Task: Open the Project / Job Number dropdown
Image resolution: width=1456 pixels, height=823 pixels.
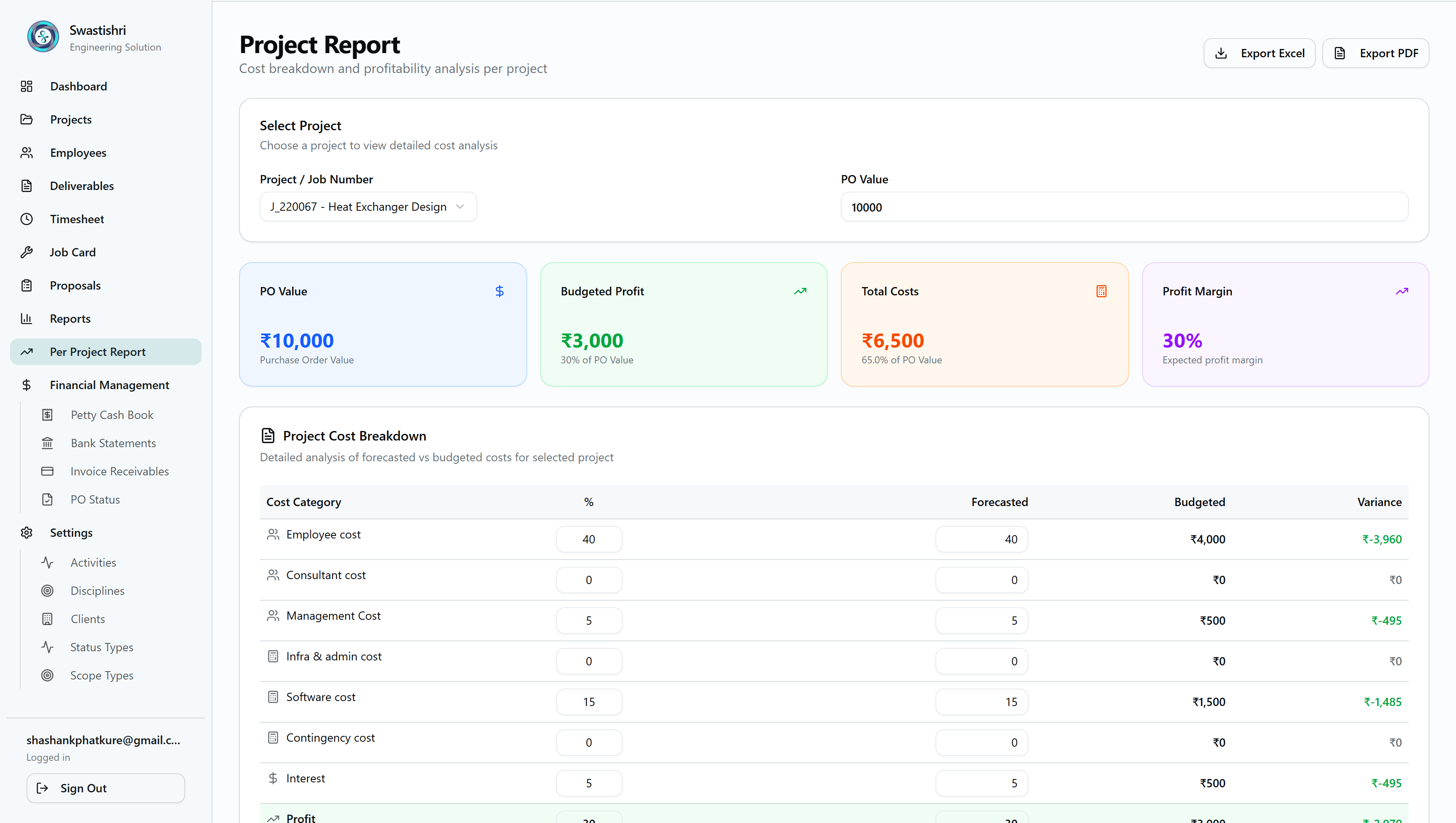Action: coord(368,207)
